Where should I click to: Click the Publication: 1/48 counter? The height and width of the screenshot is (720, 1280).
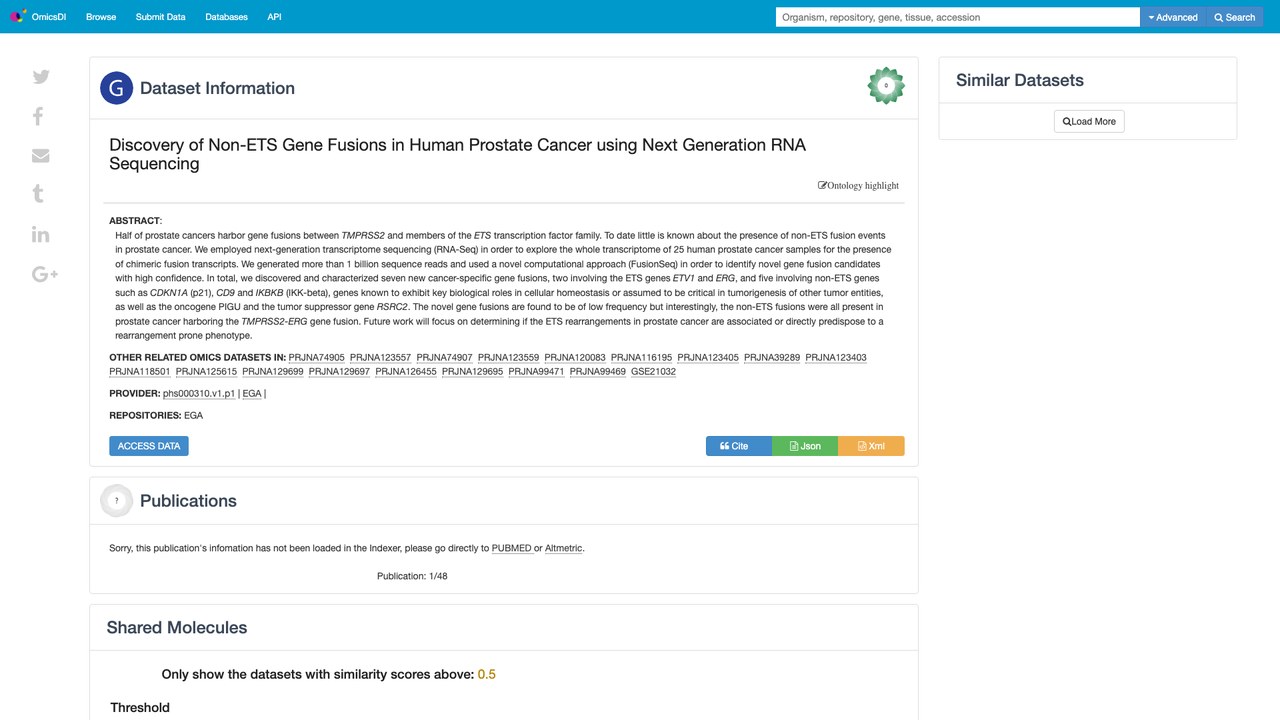point(412,576)
